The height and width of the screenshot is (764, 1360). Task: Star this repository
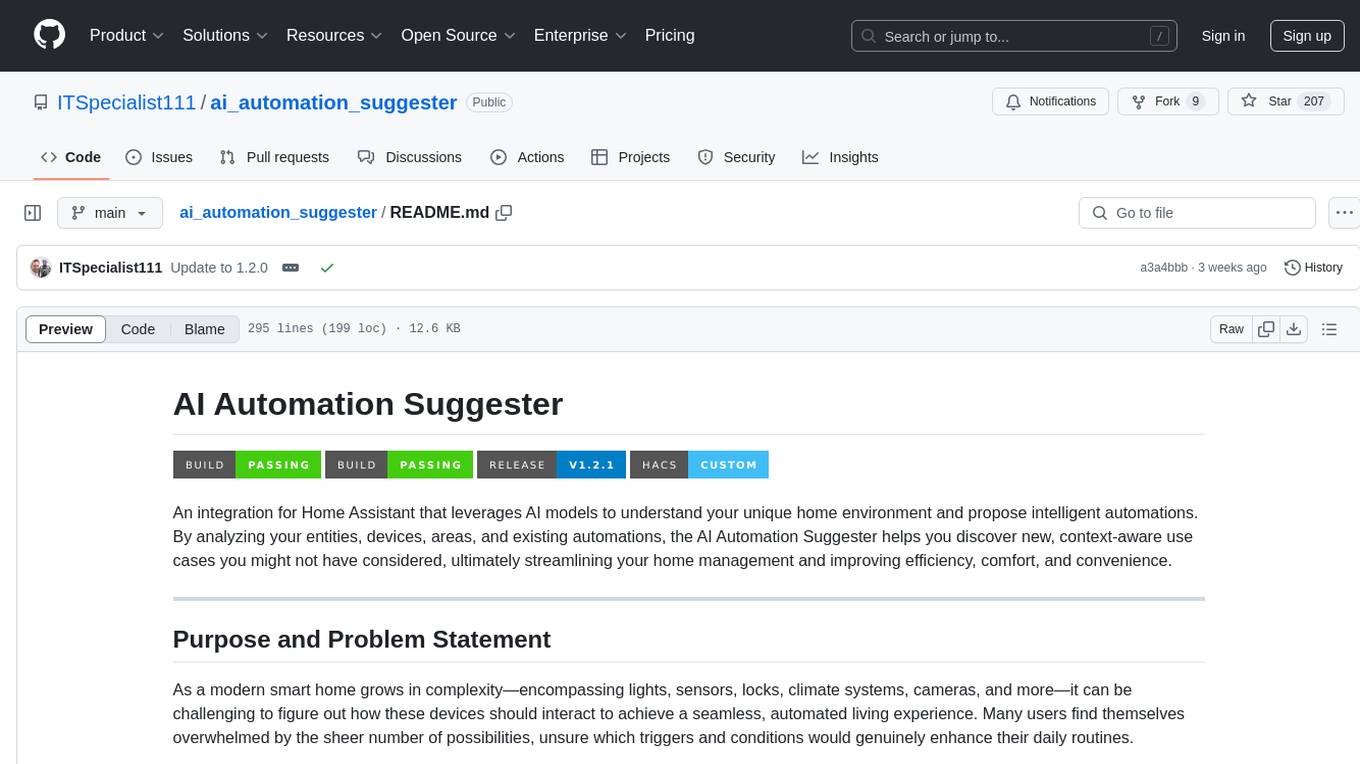(x=1286, y=102)
